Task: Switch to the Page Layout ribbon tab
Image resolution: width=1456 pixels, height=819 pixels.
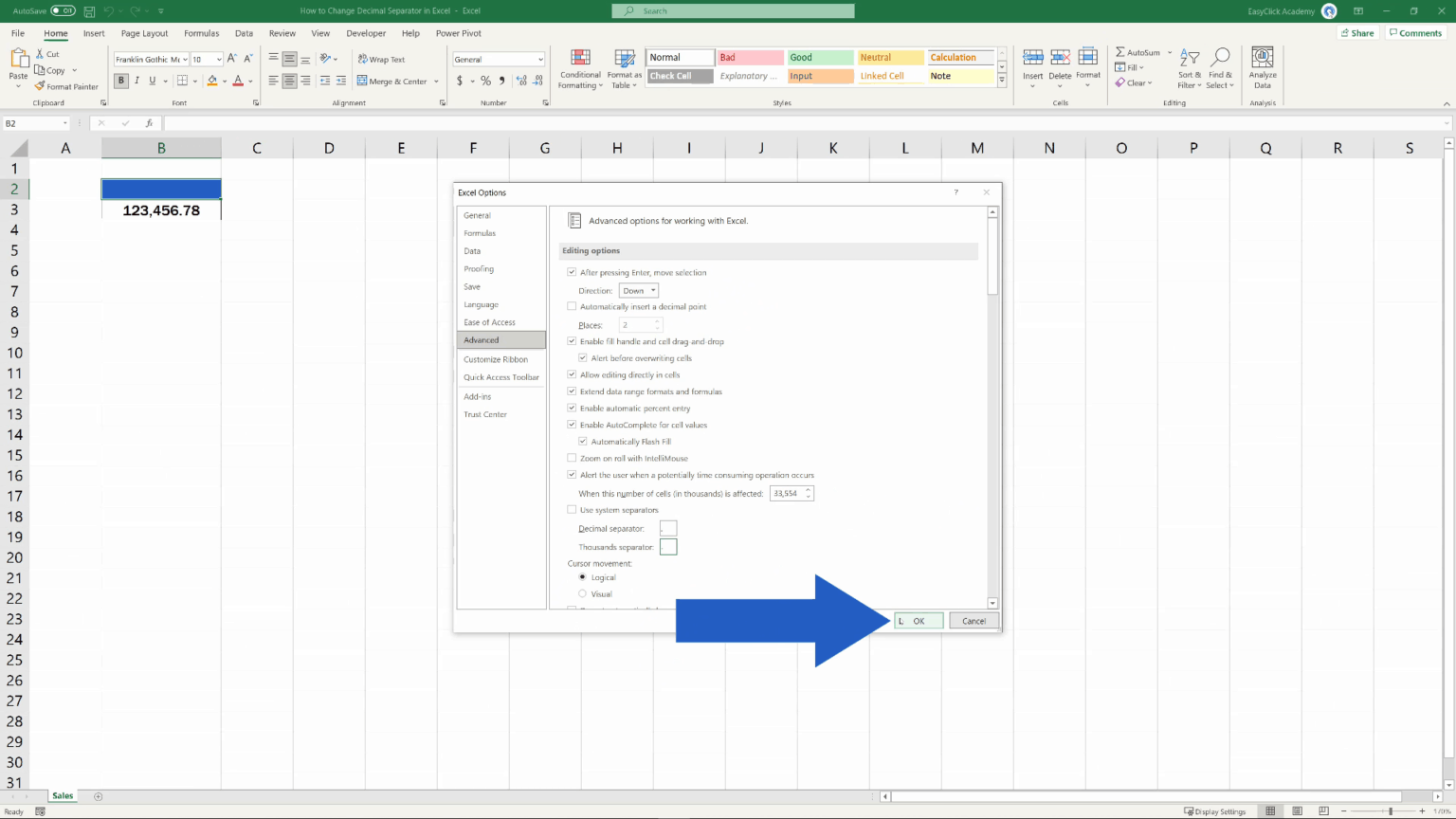Action: coord(144,33)
